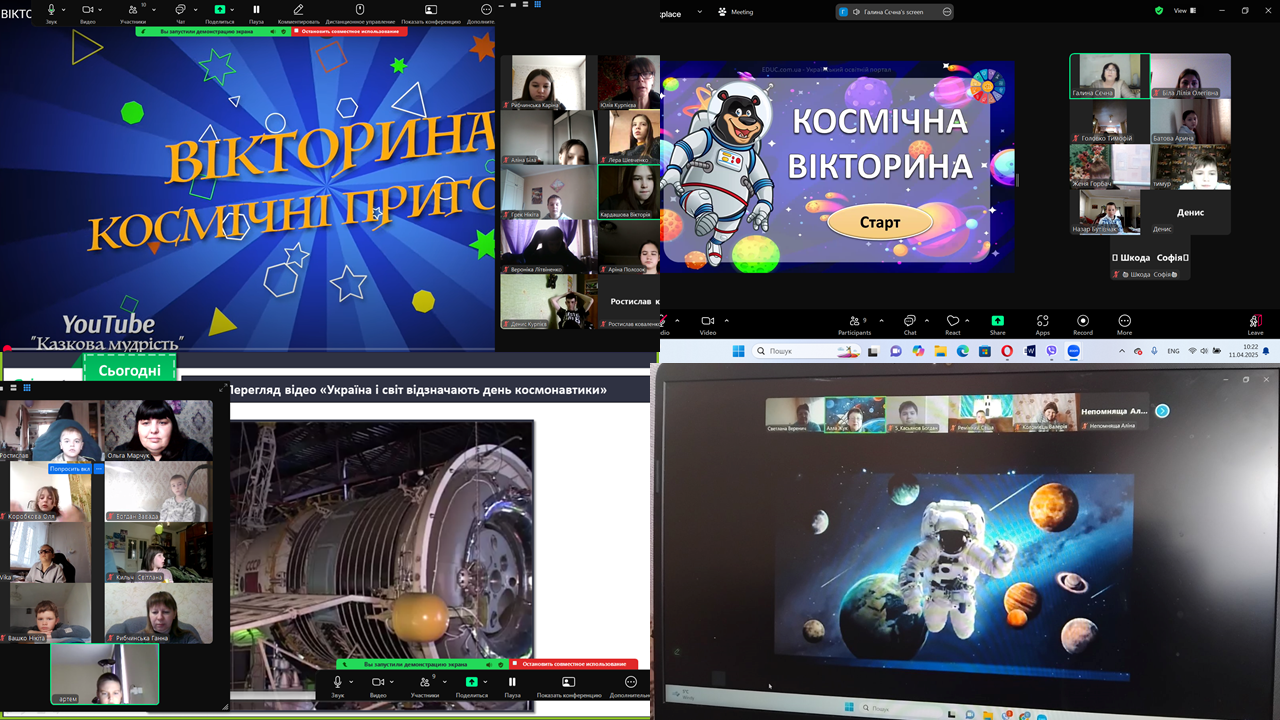1280x720 pixels.
Task: Show hidden tray icons chevron
Action: (x=1123, y=351)
